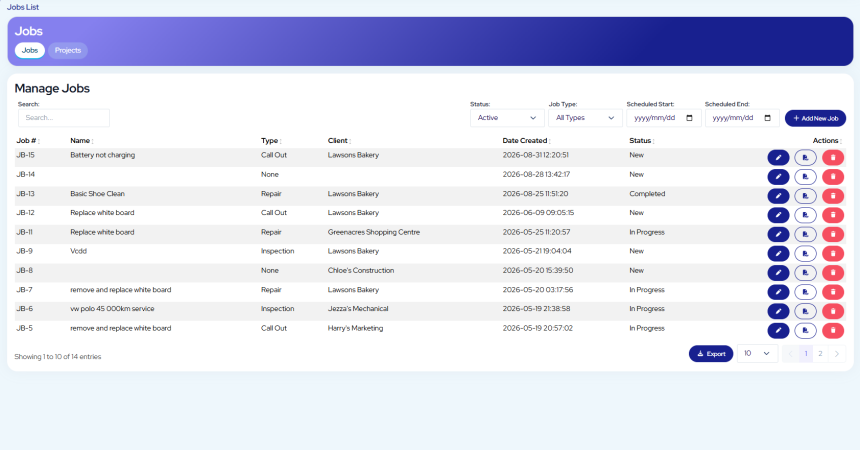Switch to the Projects tab
This screenshot has height=450, width=860.
pyautogui.click(x=68, y=50)
